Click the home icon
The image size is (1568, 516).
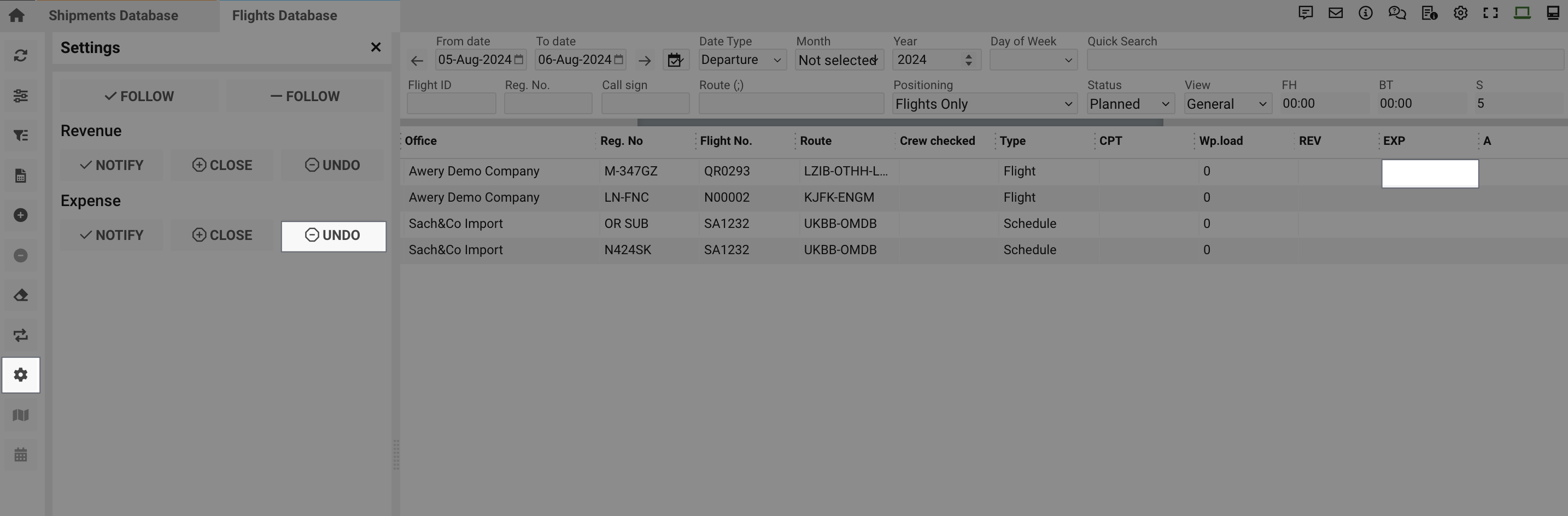point(17,15)
